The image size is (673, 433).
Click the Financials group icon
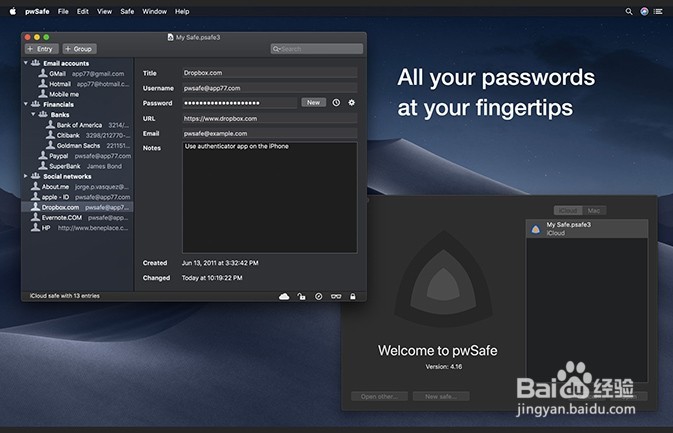[36, 104]
